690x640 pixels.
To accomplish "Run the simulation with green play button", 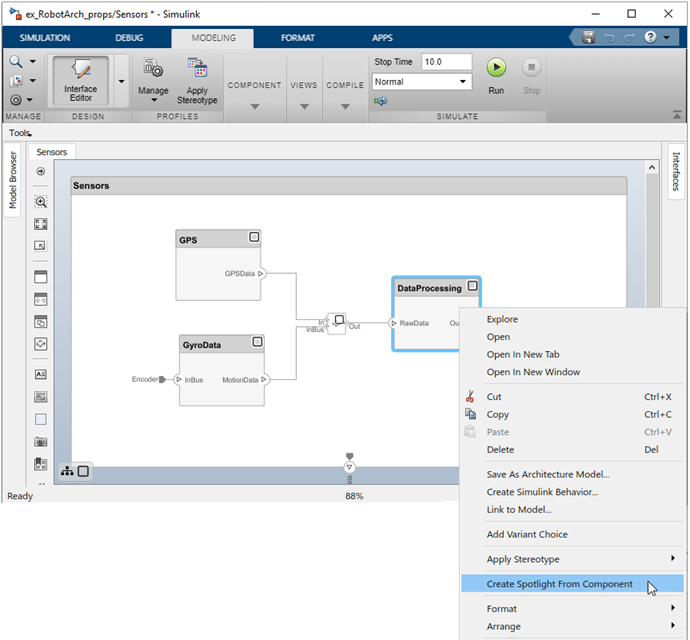I will click(496, 67).
